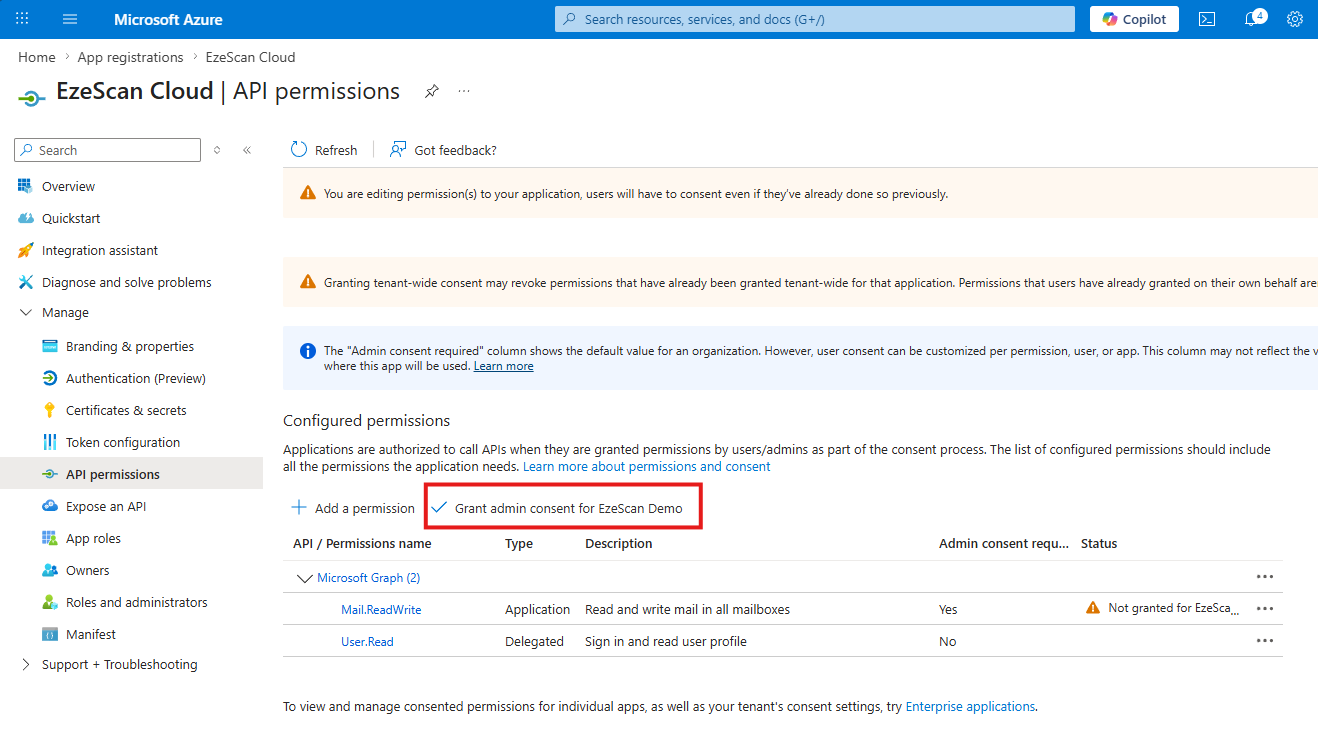This screenshot has width=1318, height=730.
Task: Open portal settings gear
Action: pyautogui.click(x=1295, y=19)
